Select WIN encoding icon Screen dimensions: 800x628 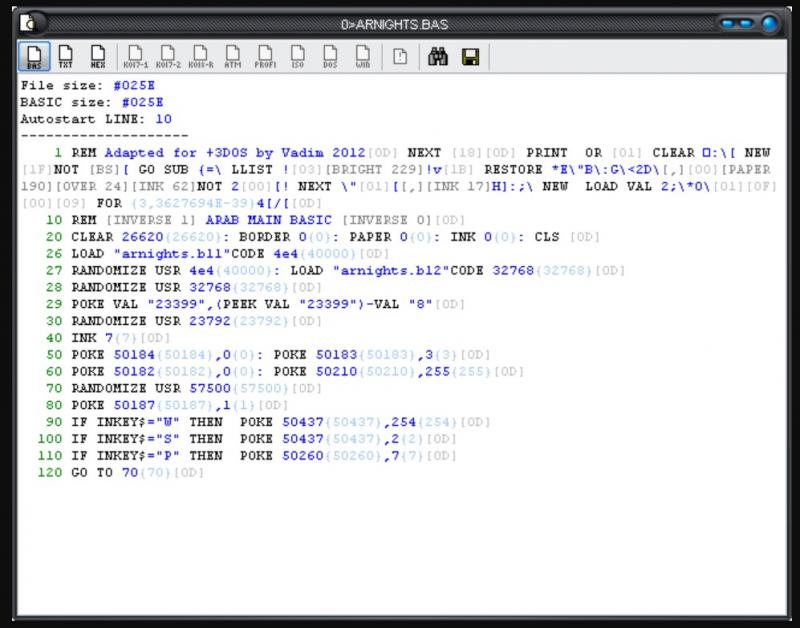point(362,57)
